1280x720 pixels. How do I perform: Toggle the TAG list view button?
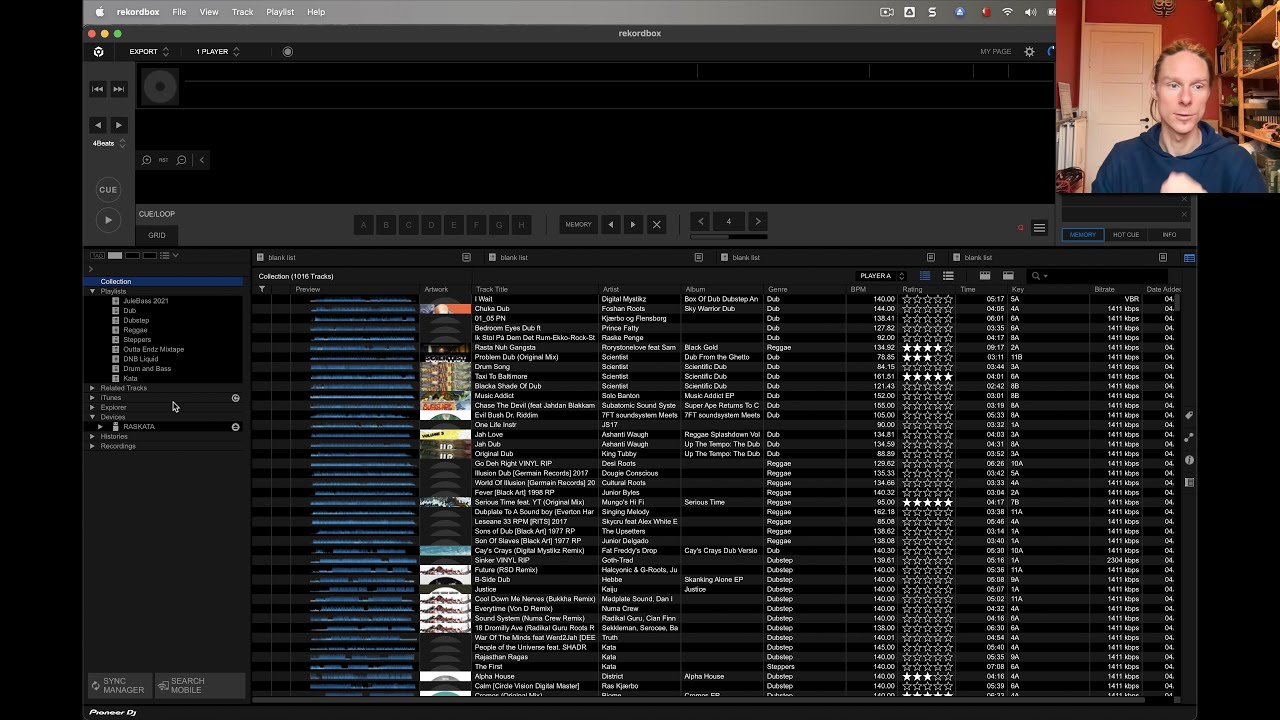coord(97,256)
